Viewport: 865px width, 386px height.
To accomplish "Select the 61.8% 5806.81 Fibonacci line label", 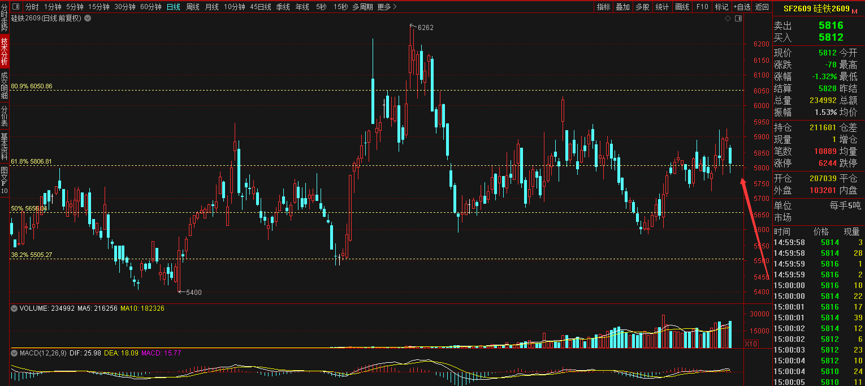I will click(x=31, y=162).
